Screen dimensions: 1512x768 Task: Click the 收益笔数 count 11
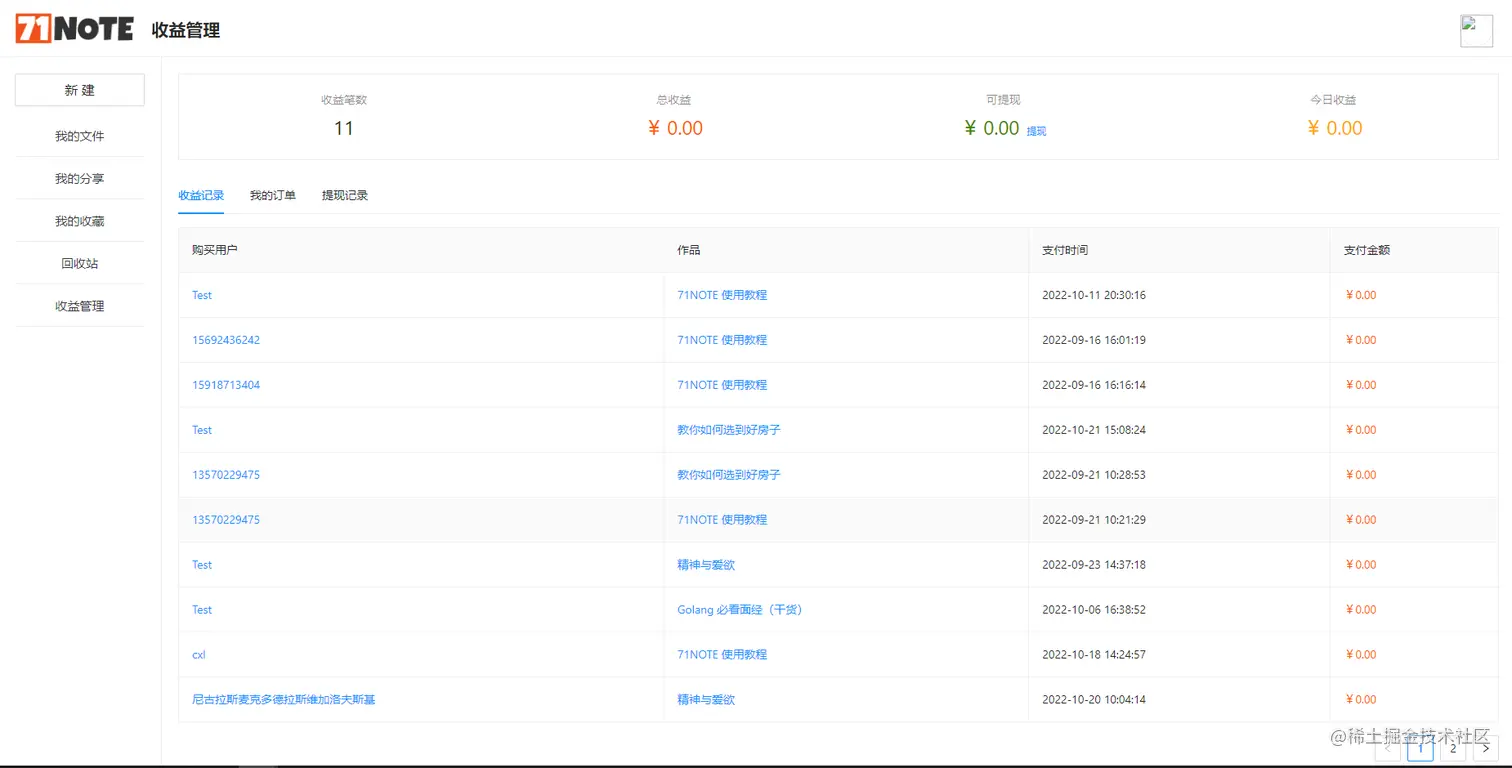tap(344, 128)
